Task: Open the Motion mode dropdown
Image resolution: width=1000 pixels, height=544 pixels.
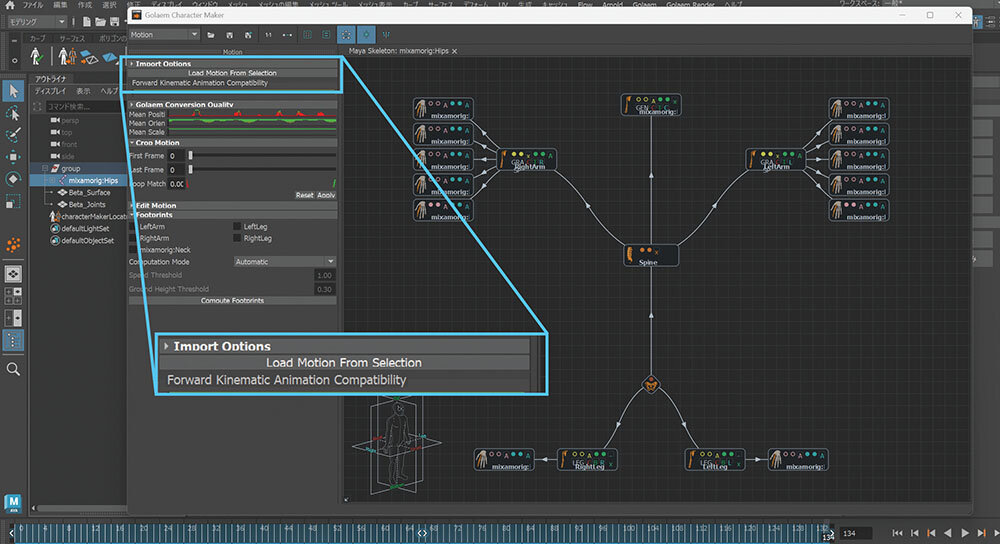Action: tap(164, 35)
